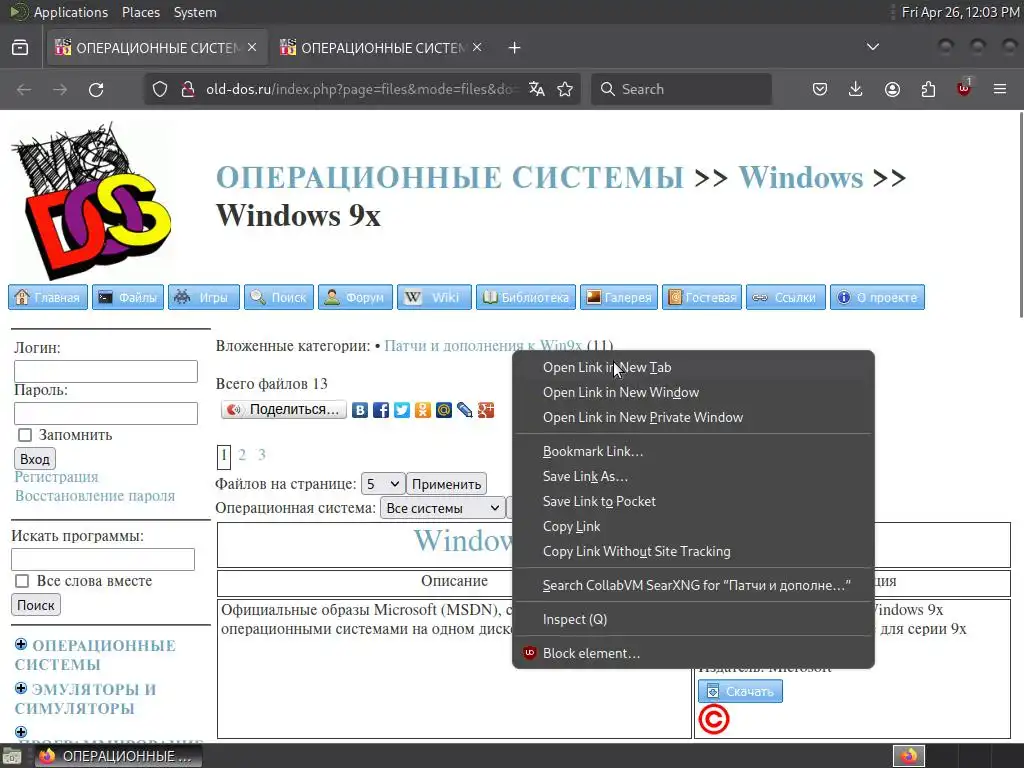Choose Open Link in New Tab
The width and height of the screenshot is (1024, 768).
694,368
